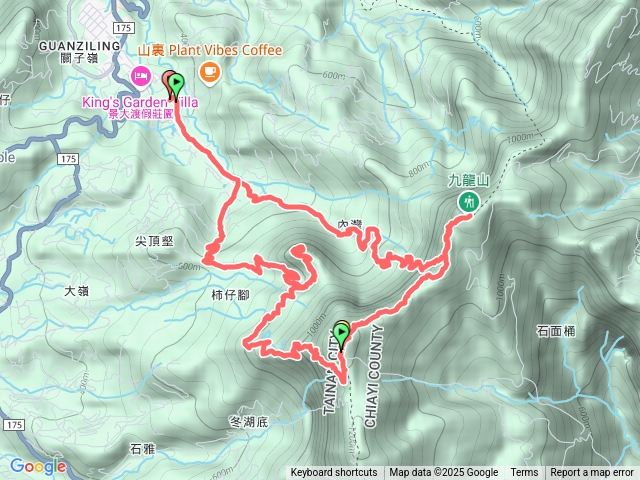This screenshot has height=480, width=640.
Task: Open the Terms link
Action: click(524, 473)
